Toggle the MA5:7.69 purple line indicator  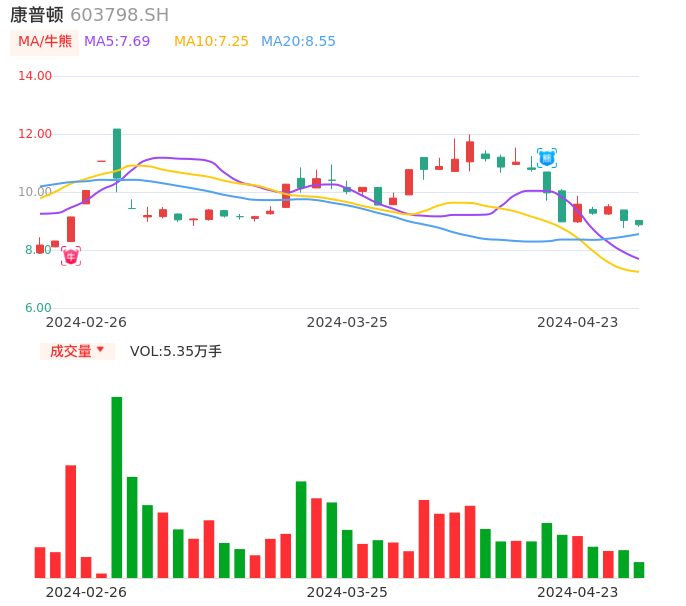[x=117, y=41]
